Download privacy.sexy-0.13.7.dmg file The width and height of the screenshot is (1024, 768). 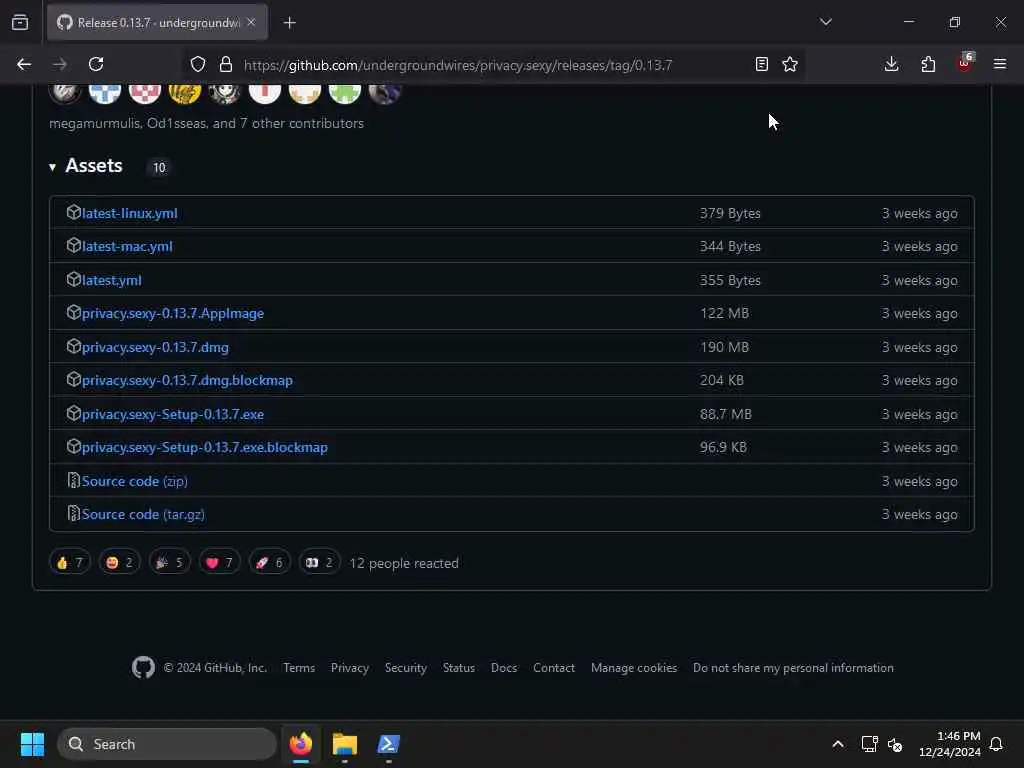click(155, 347)
